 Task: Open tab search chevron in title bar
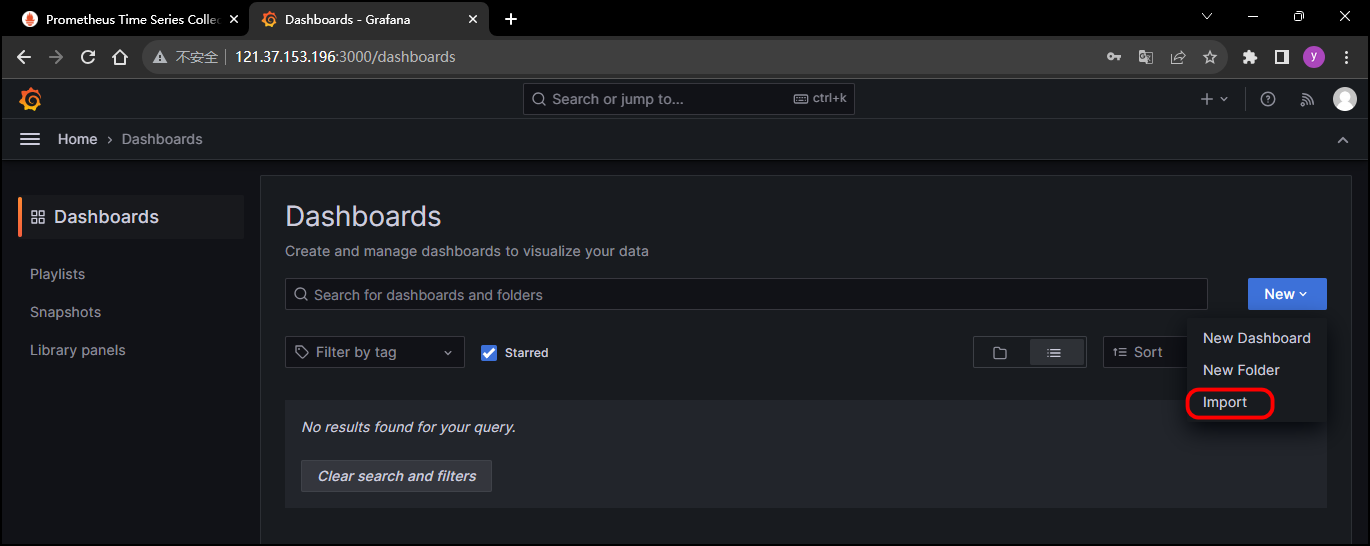click(1207, 16)
